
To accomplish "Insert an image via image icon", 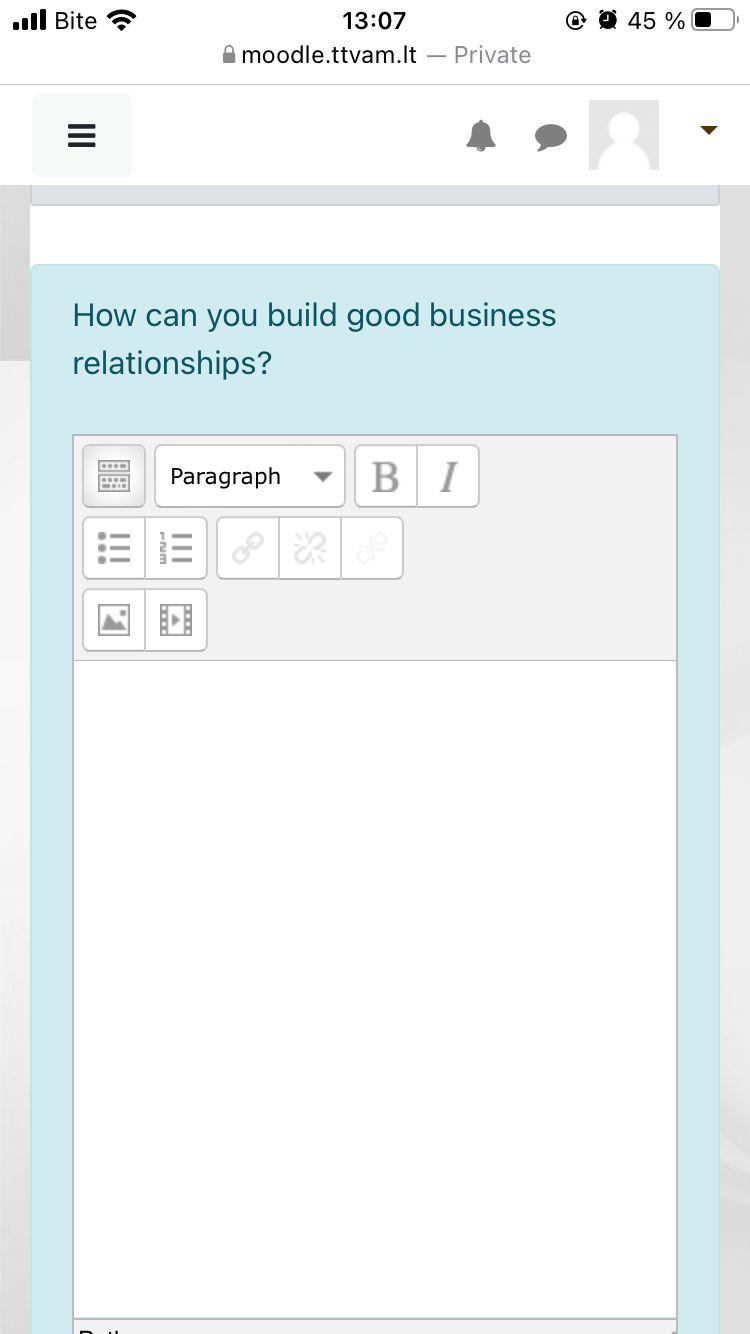I will [x=114, y=620].
